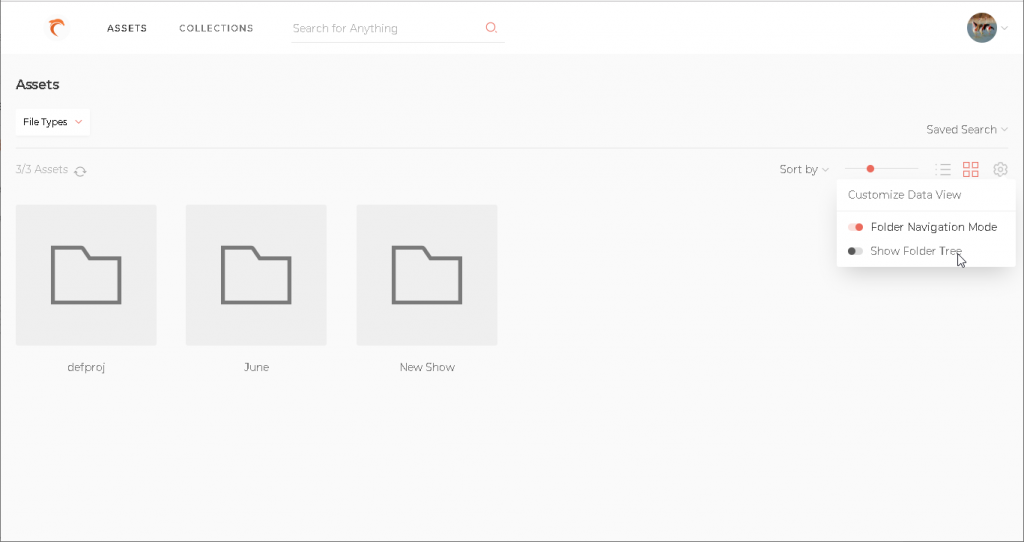
Task: Click the Assets page heading
Action: coord(37,85)
